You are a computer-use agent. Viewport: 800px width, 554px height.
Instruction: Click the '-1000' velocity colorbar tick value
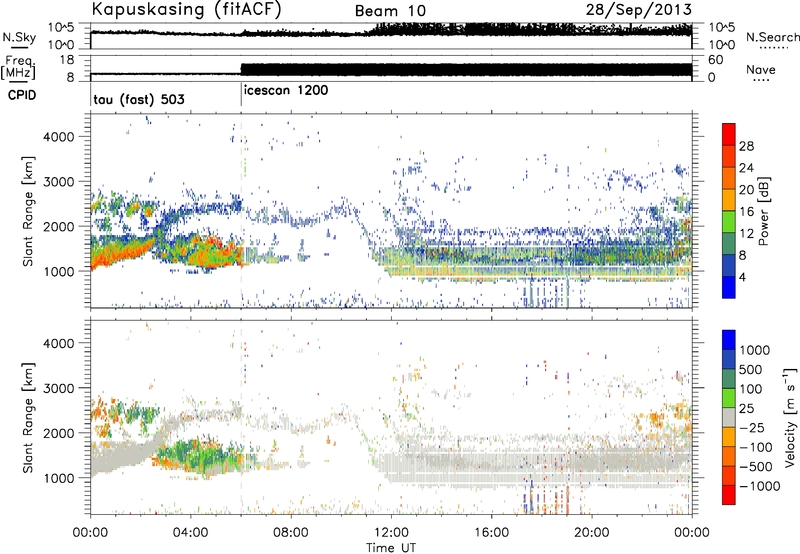coord(759,486)
